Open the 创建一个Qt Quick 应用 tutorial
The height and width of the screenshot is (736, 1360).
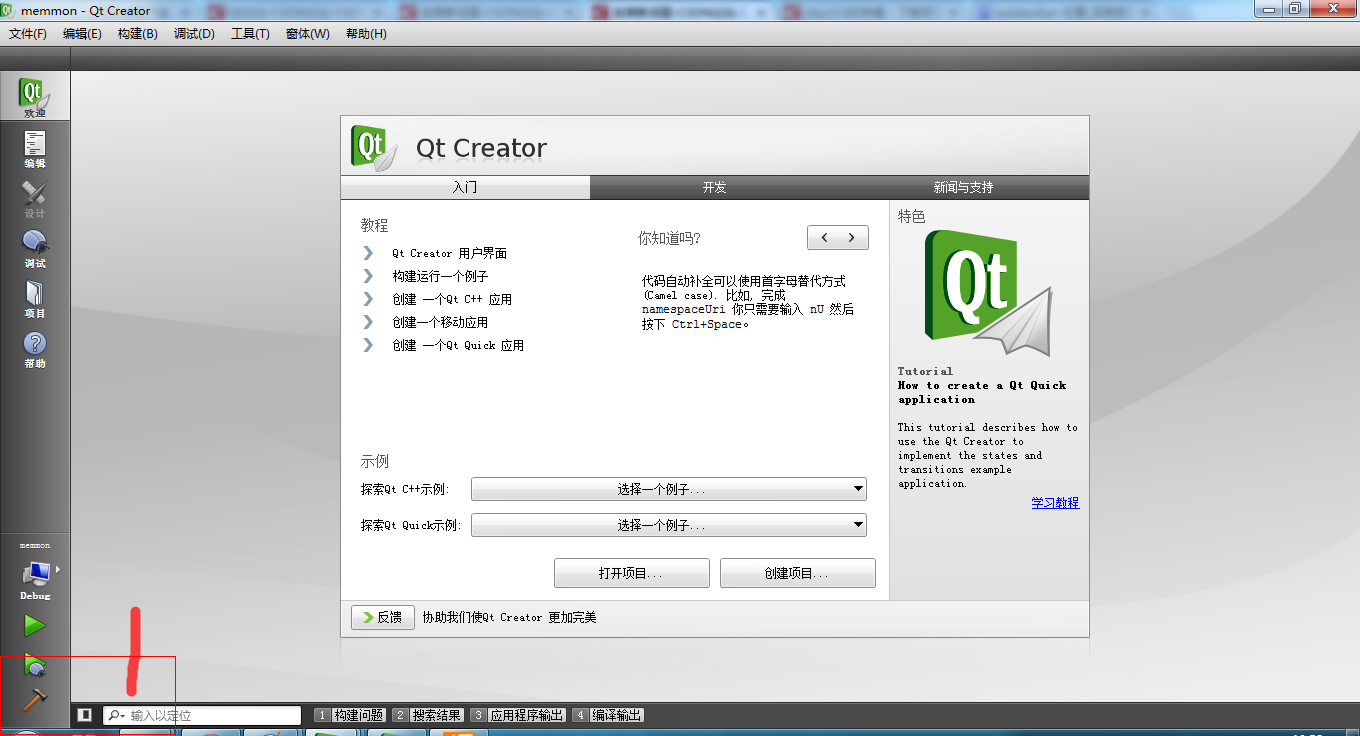click(458, 345)
